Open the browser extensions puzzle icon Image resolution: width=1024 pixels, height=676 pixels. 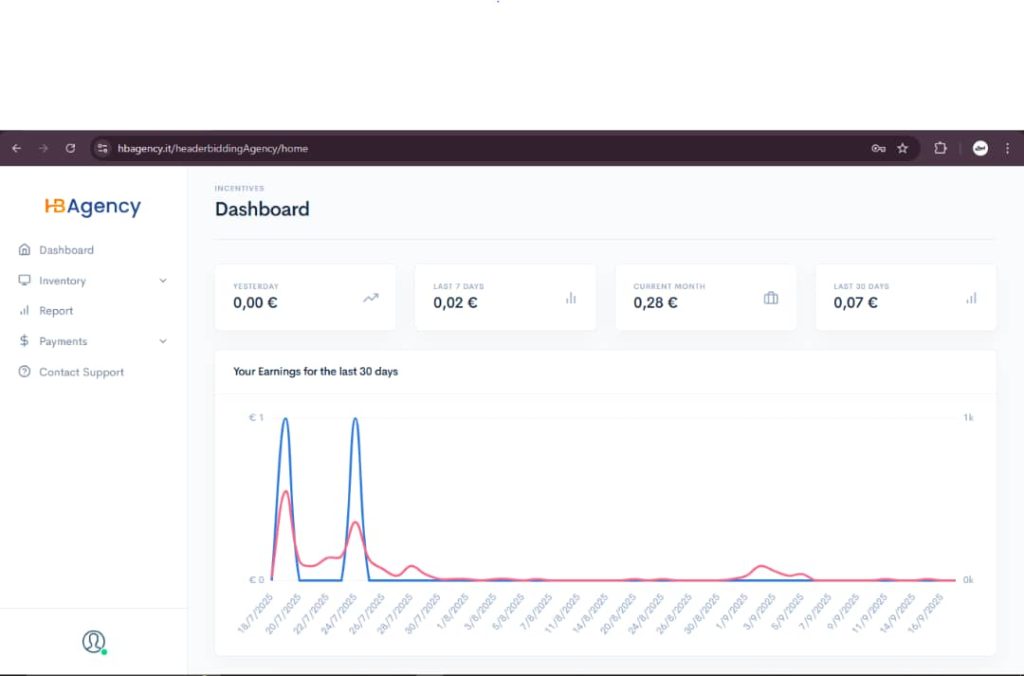tap(940, 148)
